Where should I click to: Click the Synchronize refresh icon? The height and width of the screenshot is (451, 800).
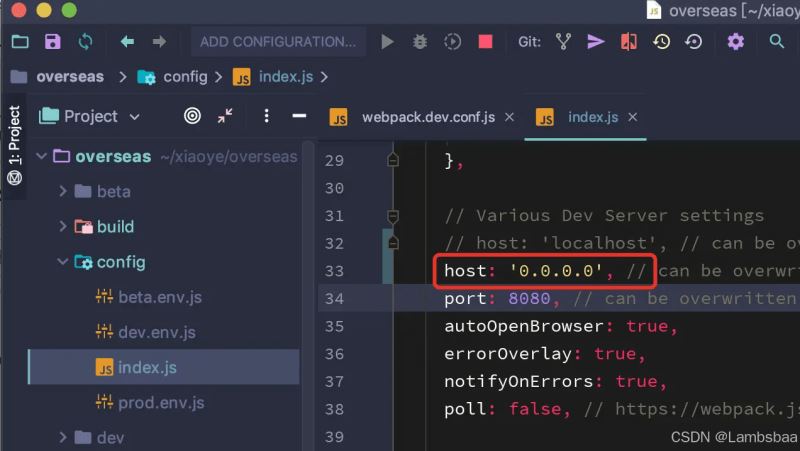click(x=86, y=42)
